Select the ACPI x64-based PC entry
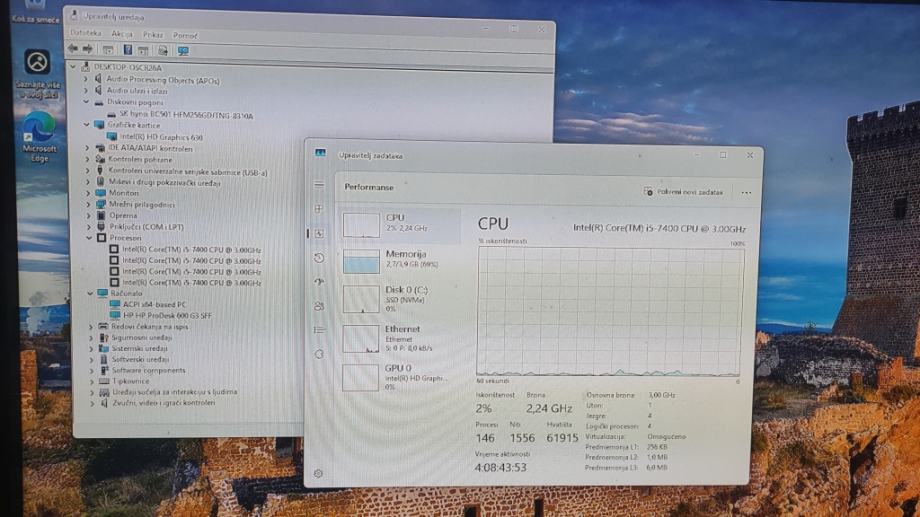 click(x=154, y=304)
